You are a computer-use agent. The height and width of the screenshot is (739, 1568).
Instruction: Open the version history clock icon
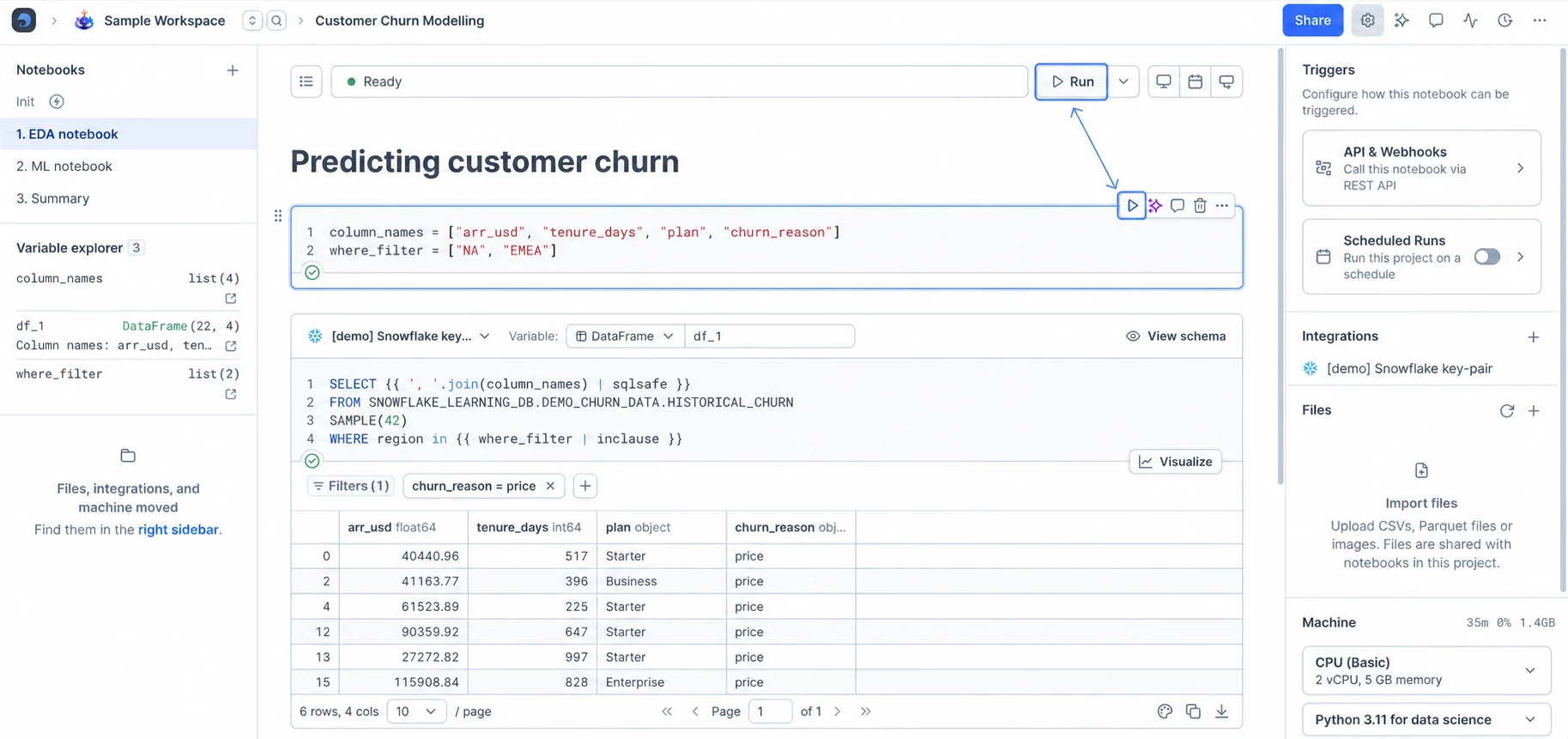pos(1505,21)
